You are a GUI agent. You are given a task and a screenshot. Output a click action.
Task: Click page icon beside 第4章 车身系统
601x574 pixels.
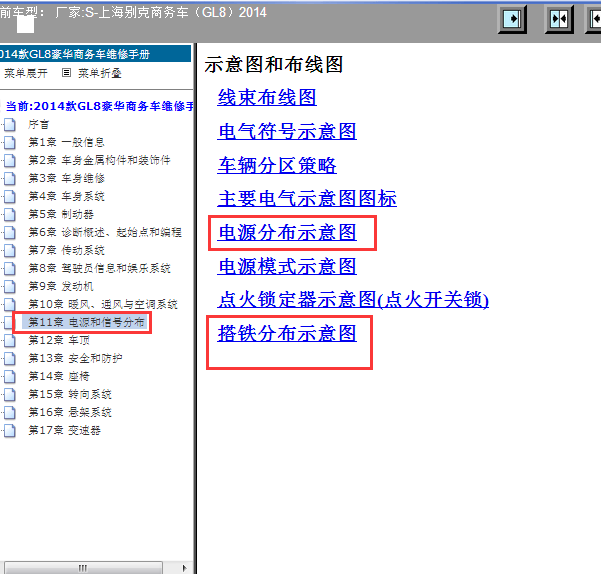[x=10, y=197]
